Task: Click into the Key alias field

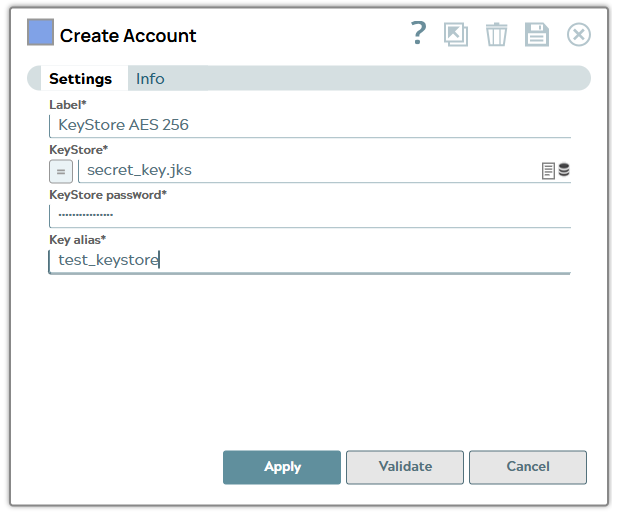Action: pyautogui.click(x=309, y=261)
